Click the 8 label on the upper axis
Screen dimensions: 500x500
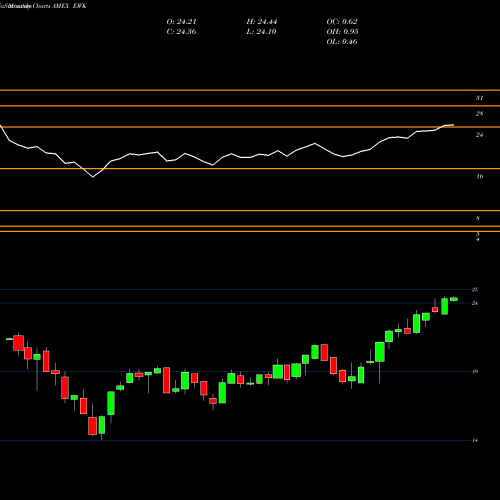click(478, 219)
